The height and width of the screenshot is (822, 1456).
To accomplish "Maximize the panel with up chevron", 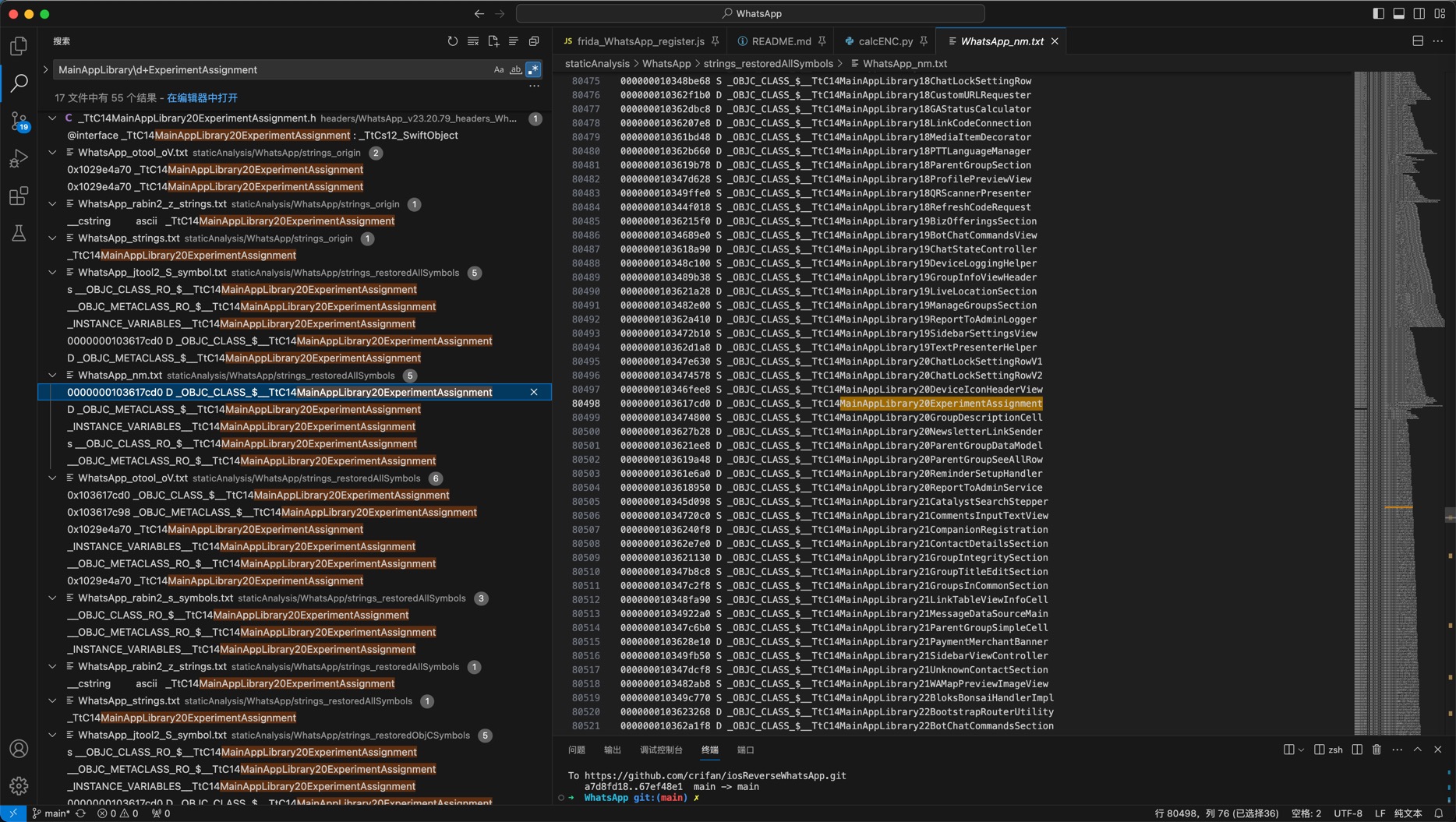I will pos(1418,750).
